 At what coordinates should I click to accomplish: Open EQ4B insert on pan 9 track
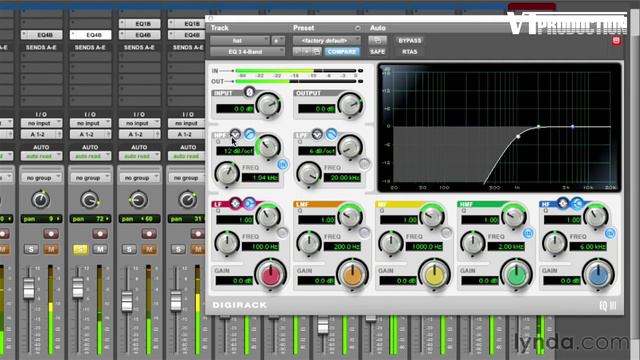pyautogui.click(x=42, y=35)
